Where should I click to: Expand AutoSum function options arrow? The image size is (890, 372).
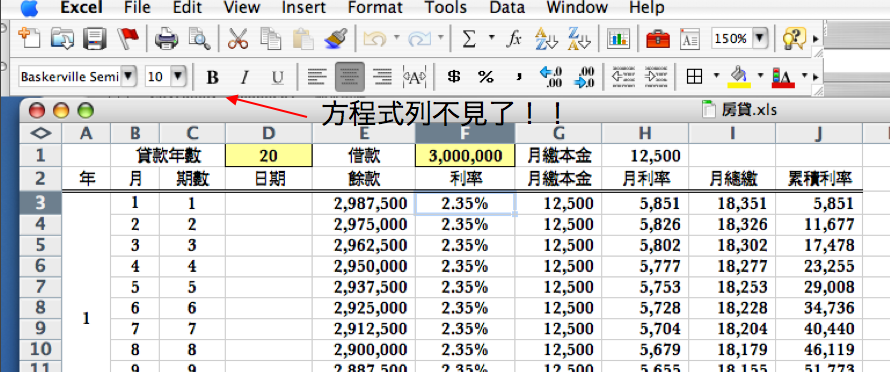coord(491,38)
